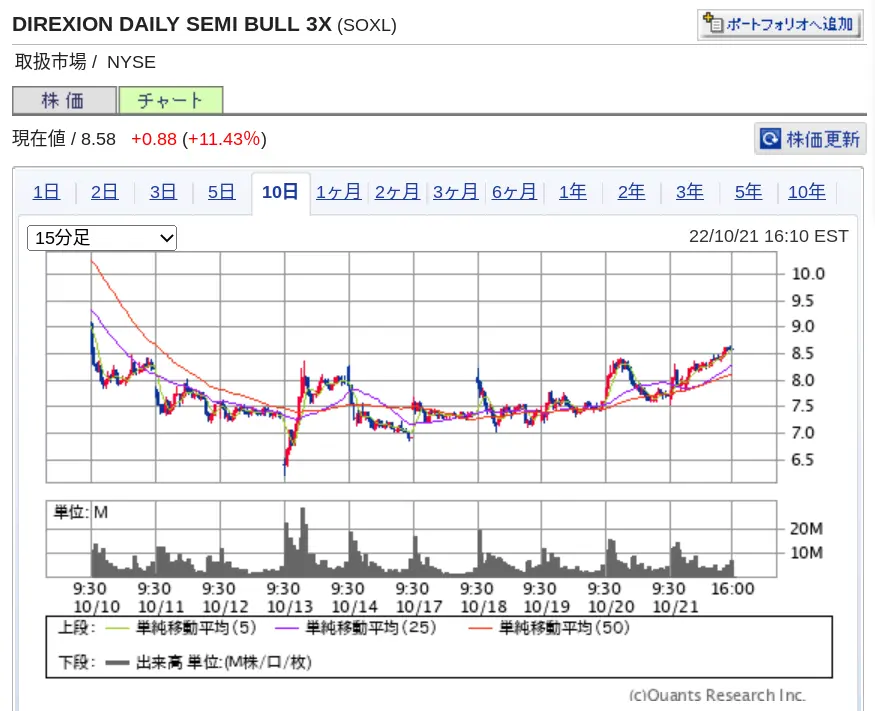Select the チャート tab
875x711 pixels.
(171, 100)
